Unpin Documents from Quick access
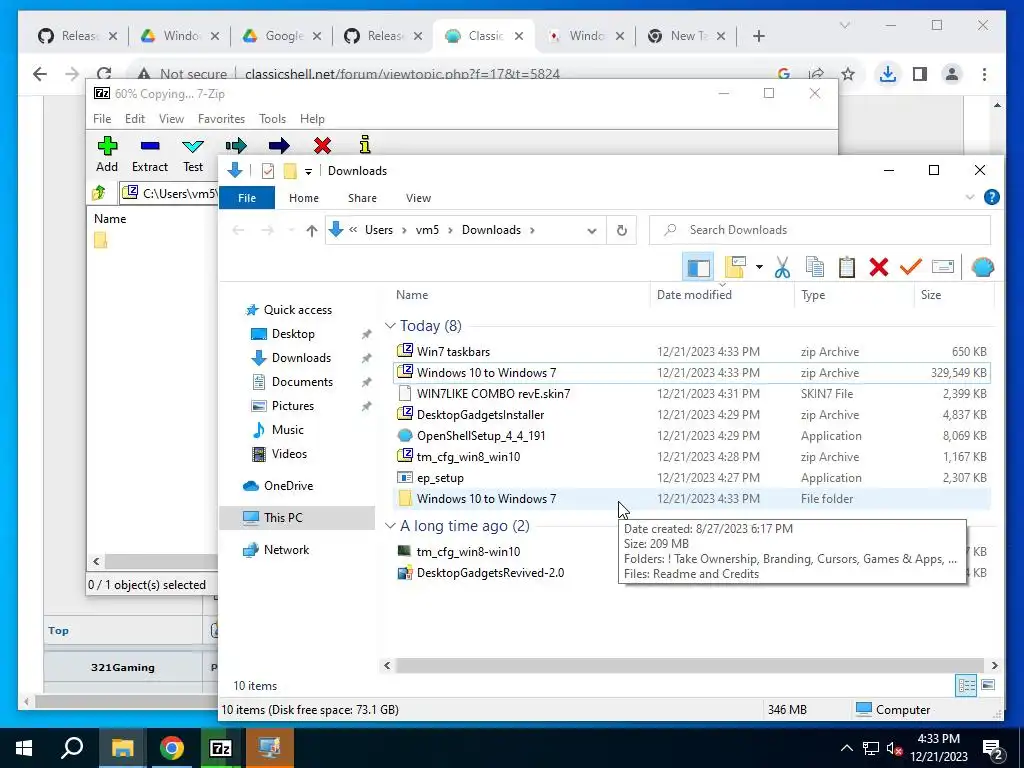The width and height of the screenshot is (1024, 768). 366,382
